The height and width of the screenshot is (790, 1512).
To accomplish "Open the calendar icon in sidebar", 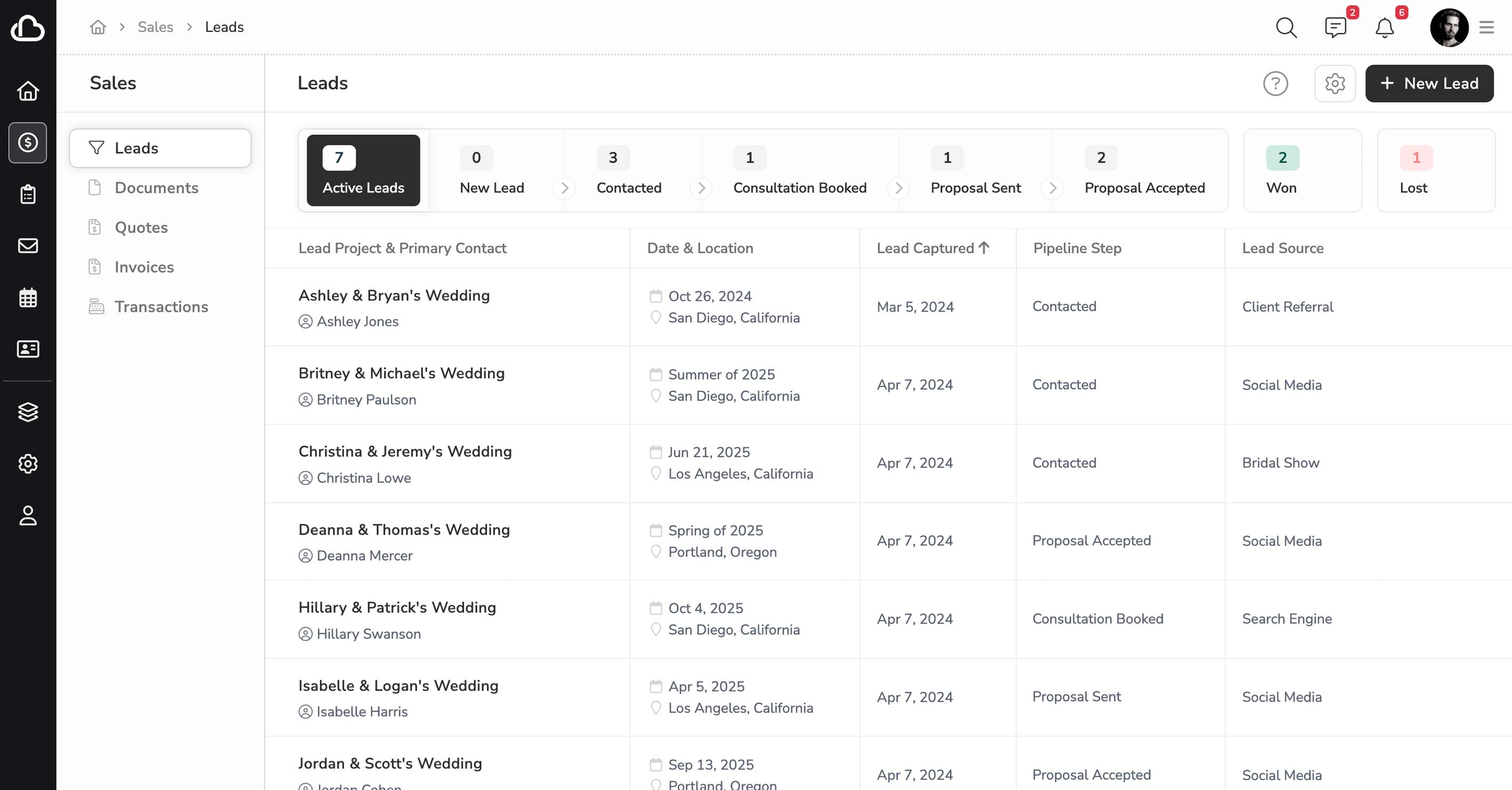I will click(x=28, y=297).
